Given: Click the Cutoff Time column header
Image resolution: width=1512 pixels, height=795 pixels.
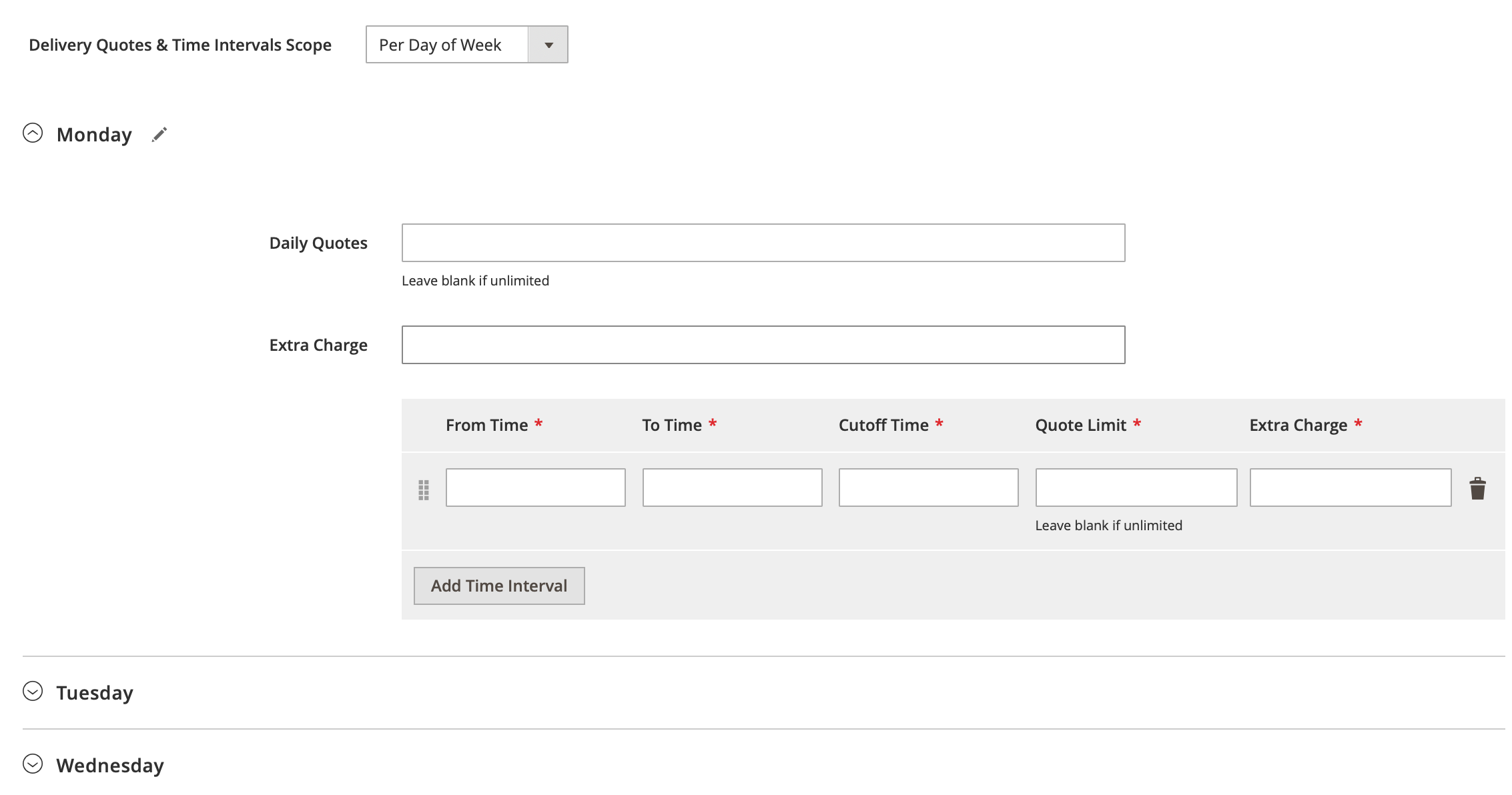Looking at the screenshot, I should 883,425.
